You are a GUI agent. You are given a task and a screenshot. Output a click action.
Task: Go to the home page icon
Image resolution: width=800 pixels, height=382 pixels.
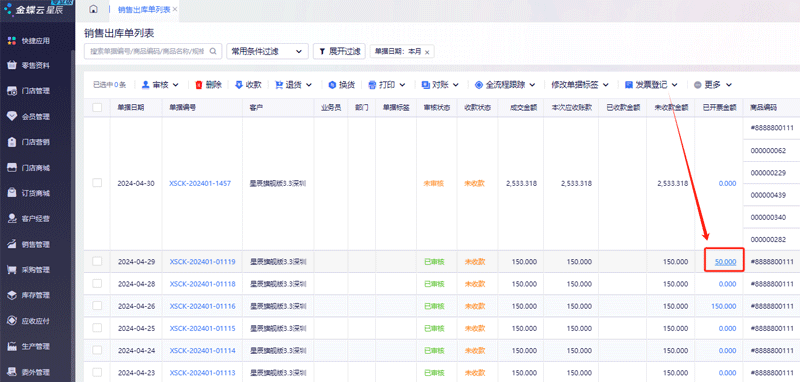pos(93,9)
